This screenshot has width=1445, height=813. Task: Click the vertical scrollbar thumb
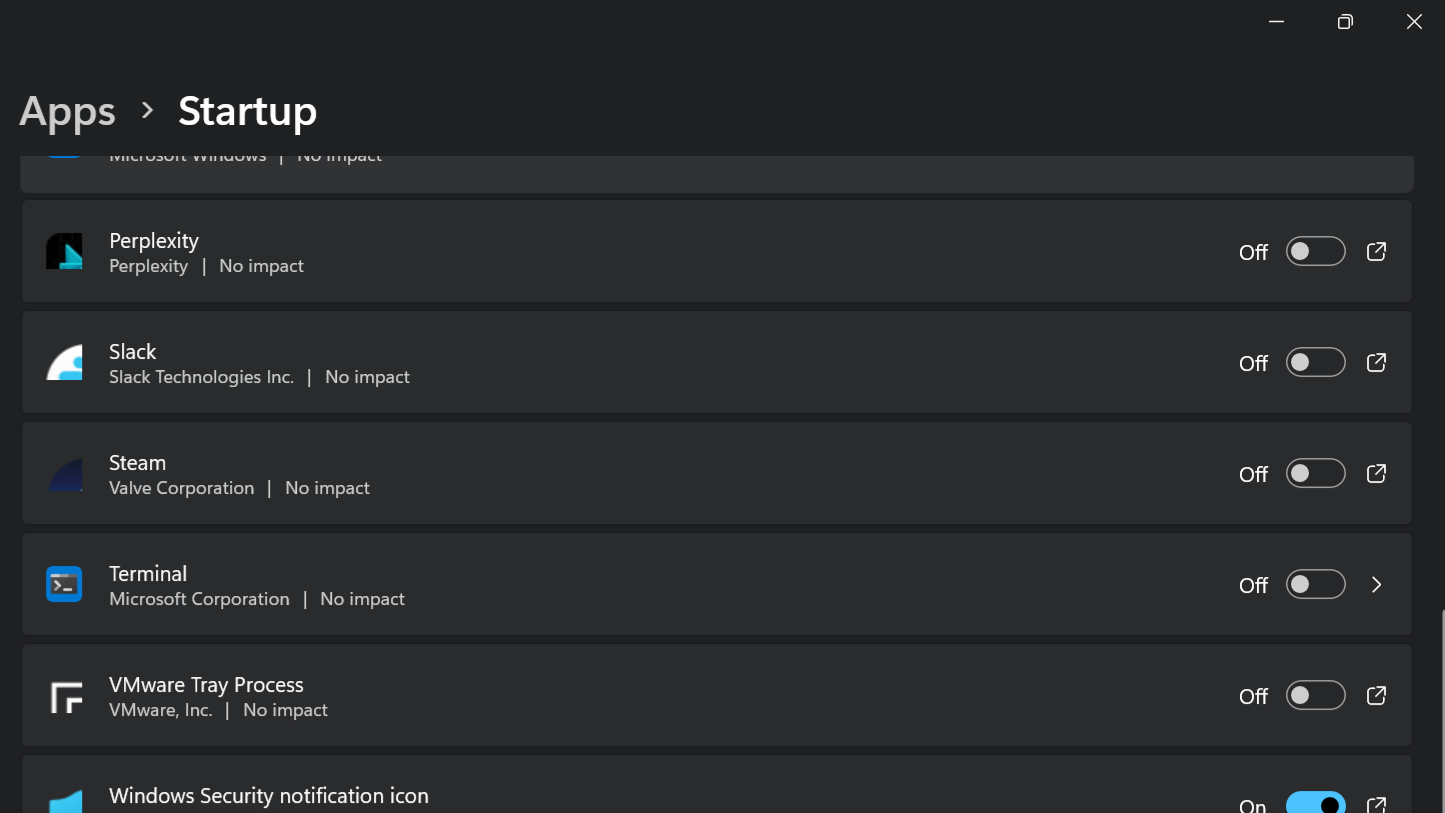pos(1441,710)
